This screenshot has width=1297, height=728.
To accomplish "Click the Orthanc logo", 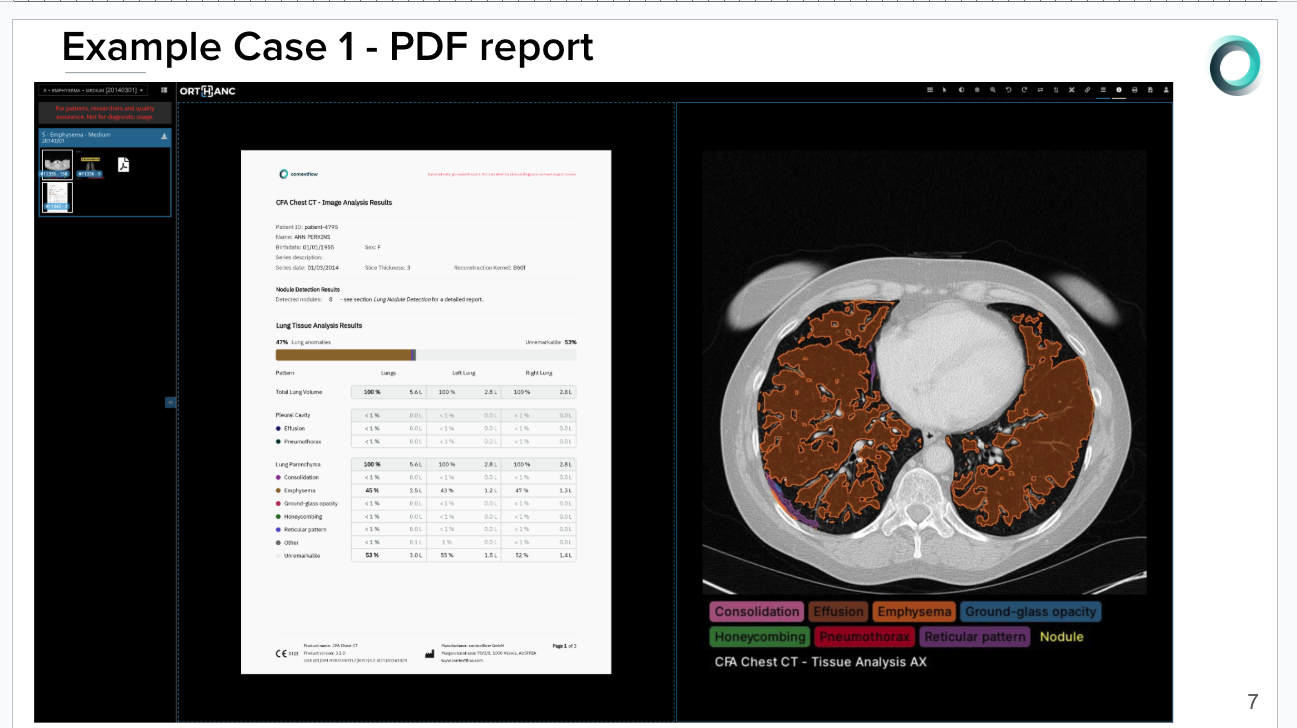I will (209, 91).
